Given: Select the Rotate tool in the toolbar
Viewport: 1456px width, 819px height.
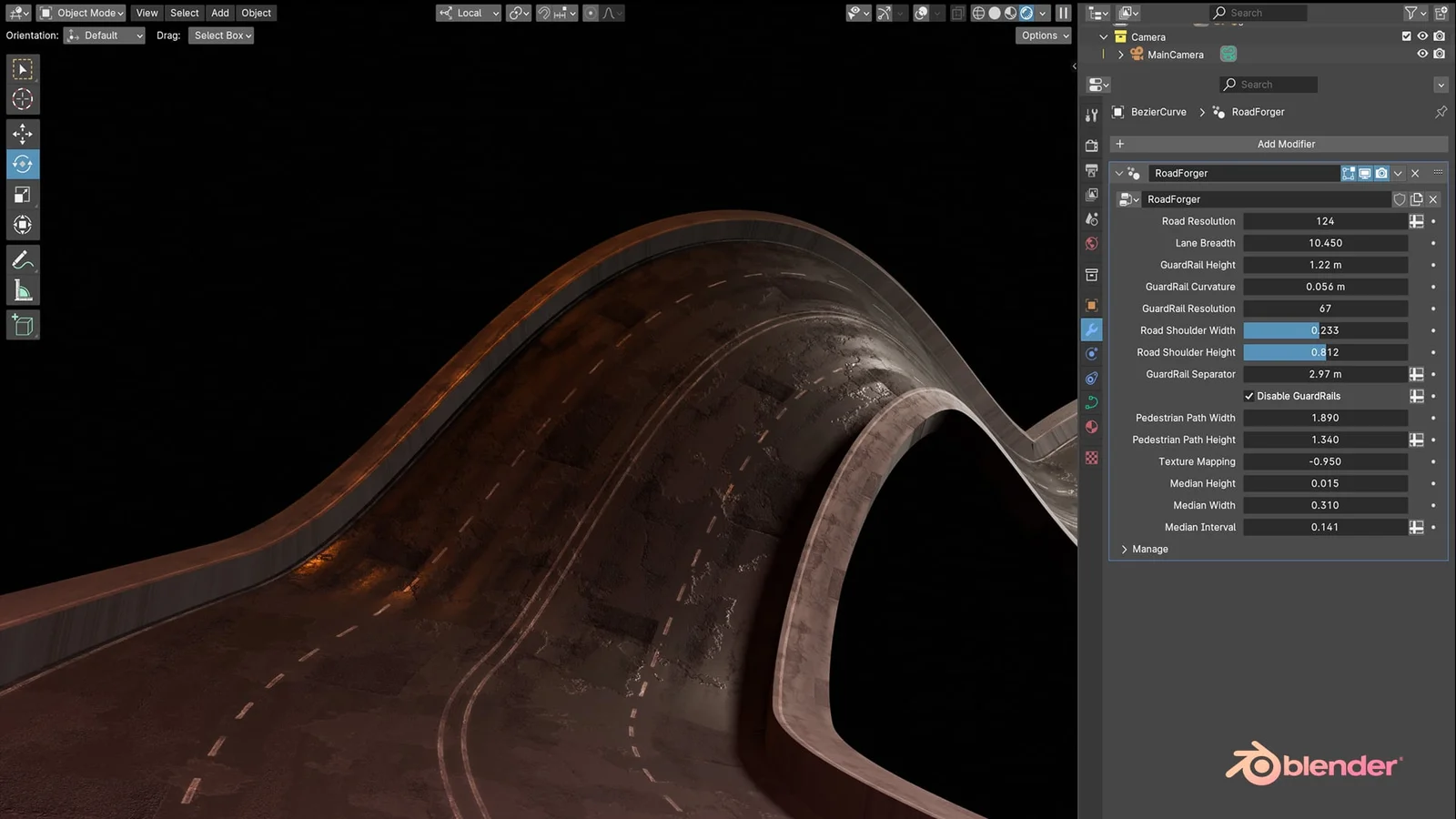Looking at the screenshot, I should 22,165.
